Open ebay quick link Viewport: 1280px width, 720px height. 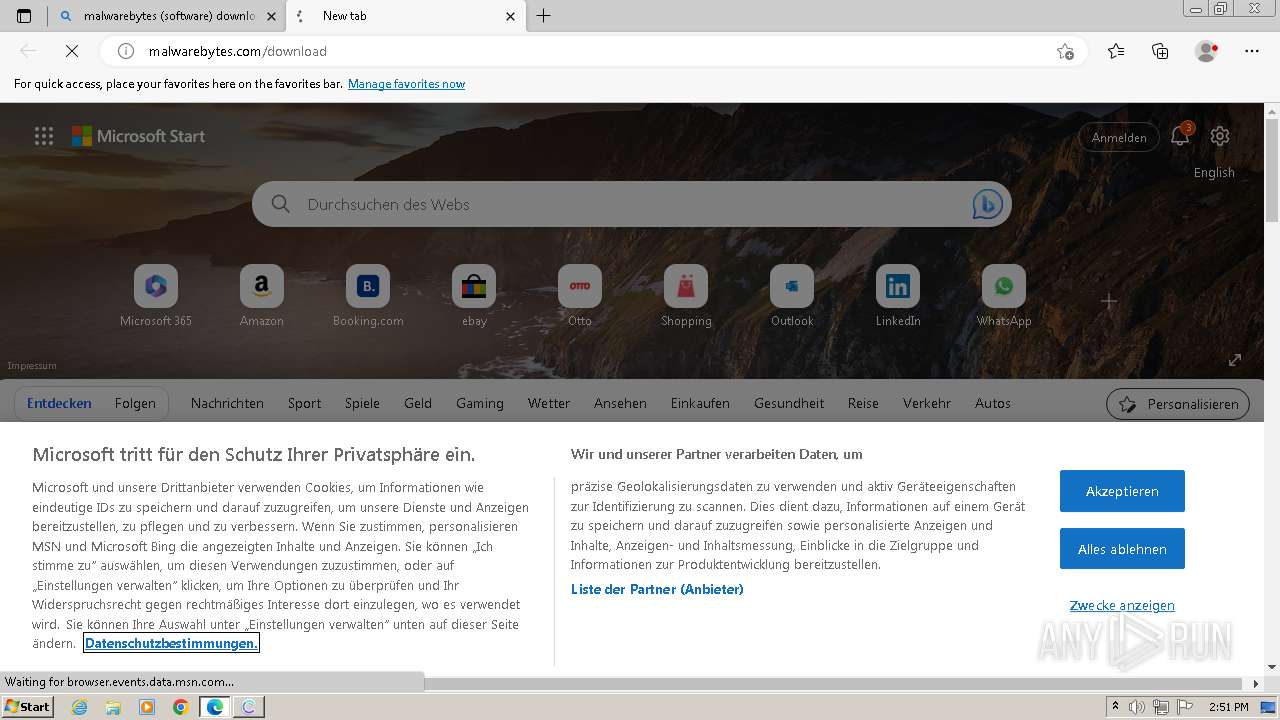[x=474, y=296]
